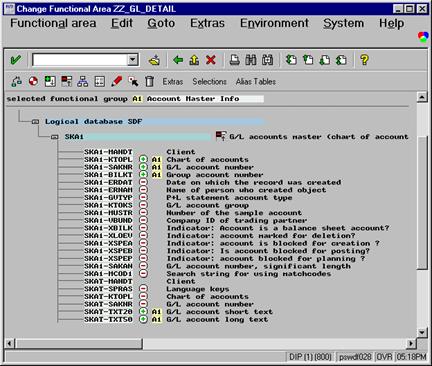
Task: Click the 'Company ID of trading partner' text
Action: tap(237, 220)
